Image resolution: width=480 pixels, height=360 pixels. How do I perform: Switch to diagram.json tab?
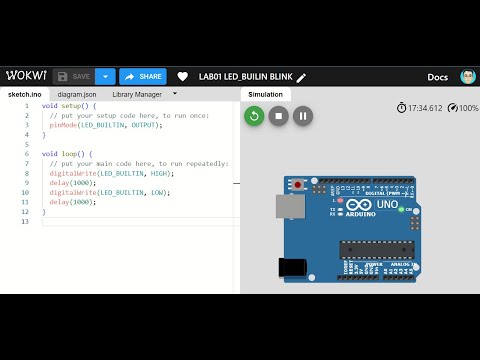[x=77, y=94]
